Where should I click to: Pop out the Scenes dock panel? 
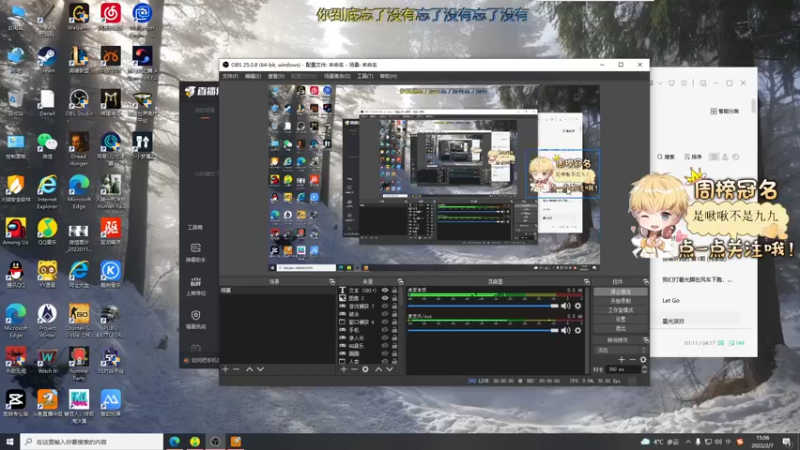coord(332,282)
